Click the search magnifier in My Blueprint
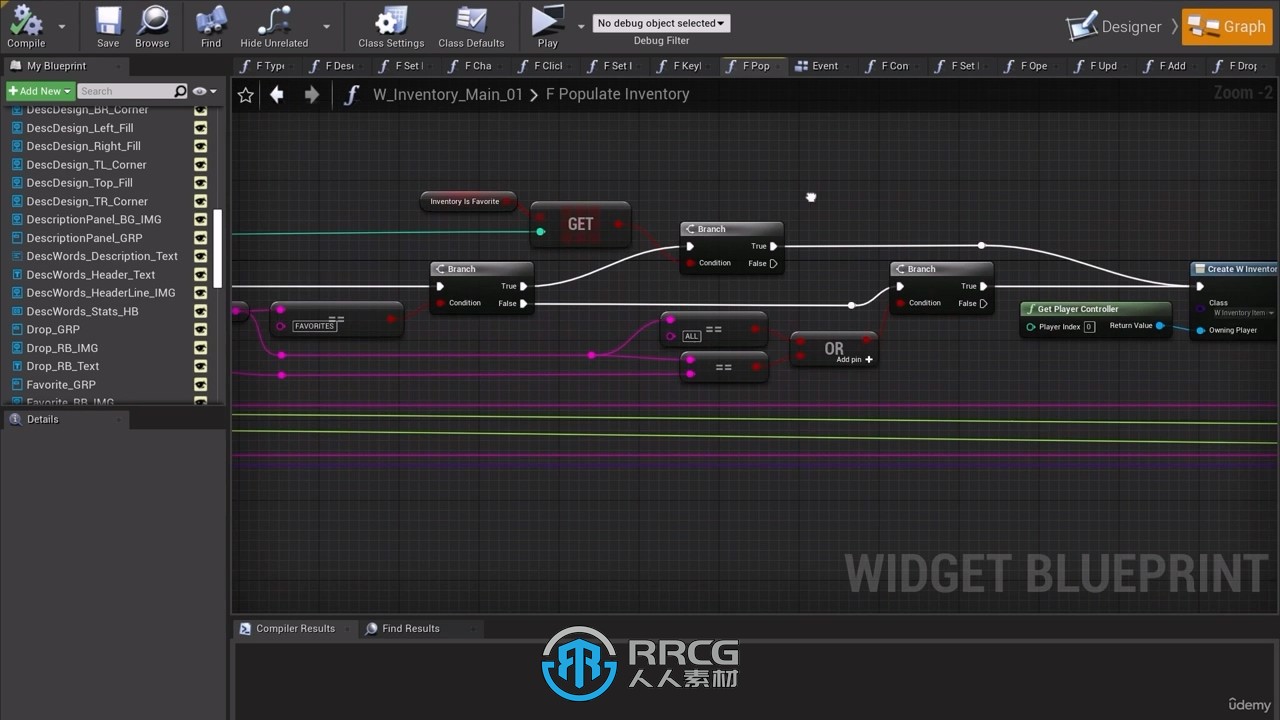This screenshot has width=1280, height=720. point(180,91)
